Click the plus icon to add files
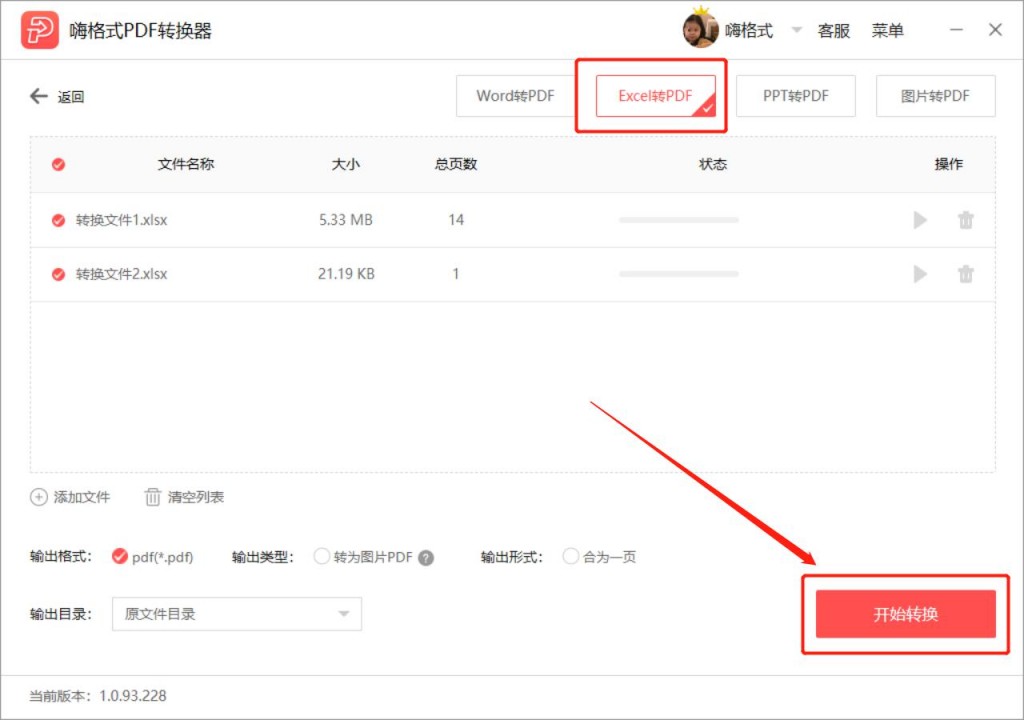 click(x=39, y=497)
